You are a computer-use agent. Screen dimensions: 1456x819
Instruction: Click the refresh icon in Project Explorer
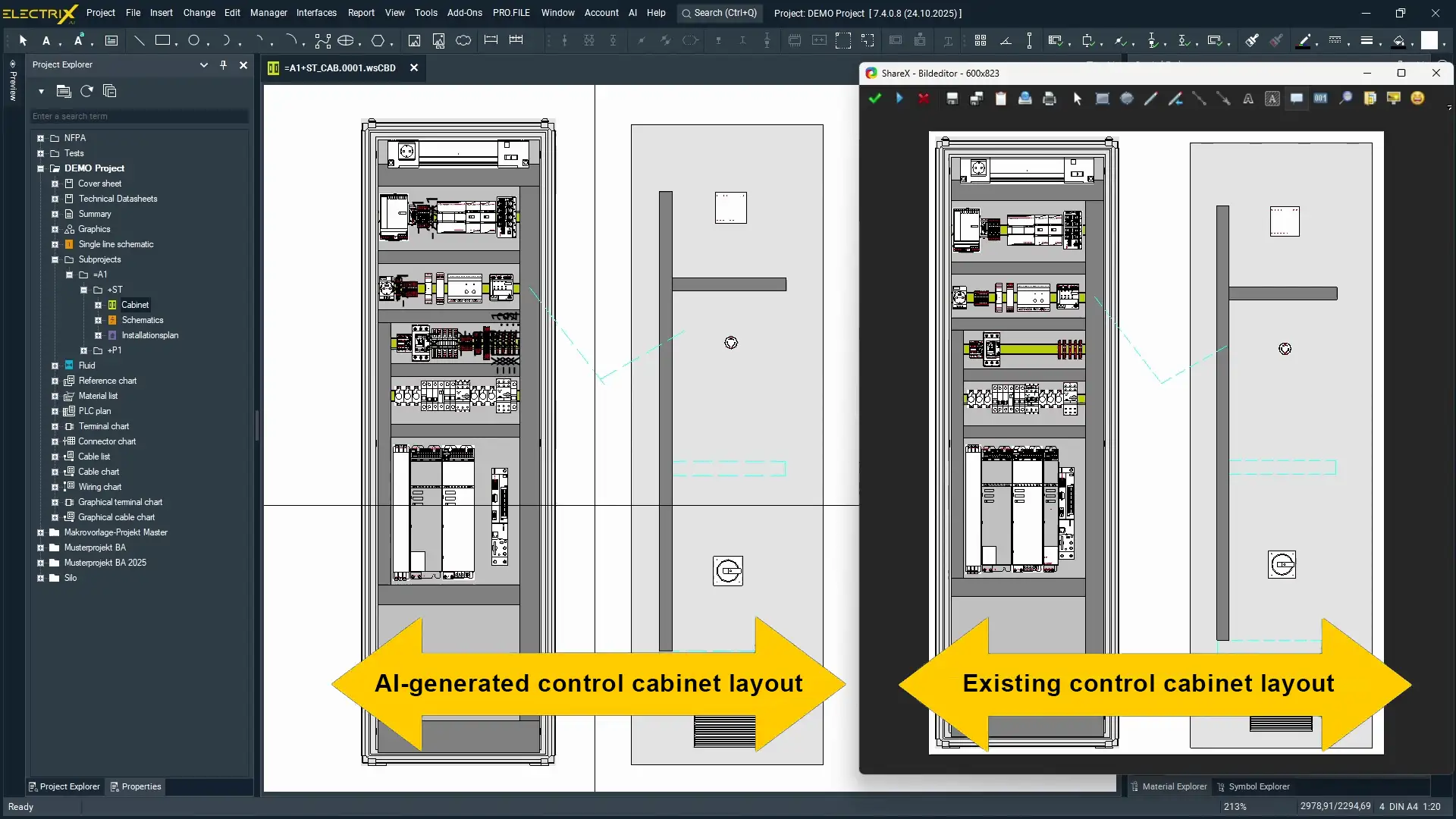click(x=87, y=91)
